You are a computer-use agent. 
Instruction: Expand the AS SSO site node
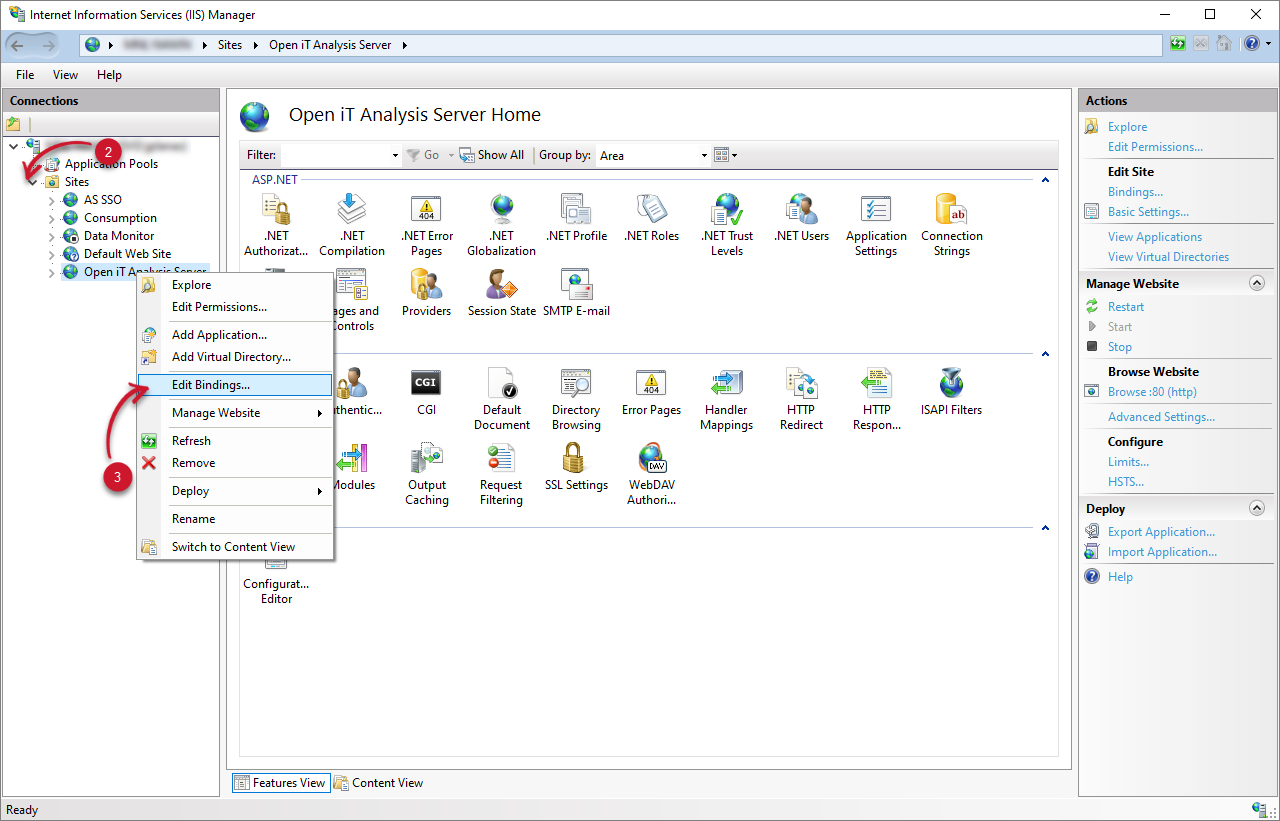[x=52, y=200]
